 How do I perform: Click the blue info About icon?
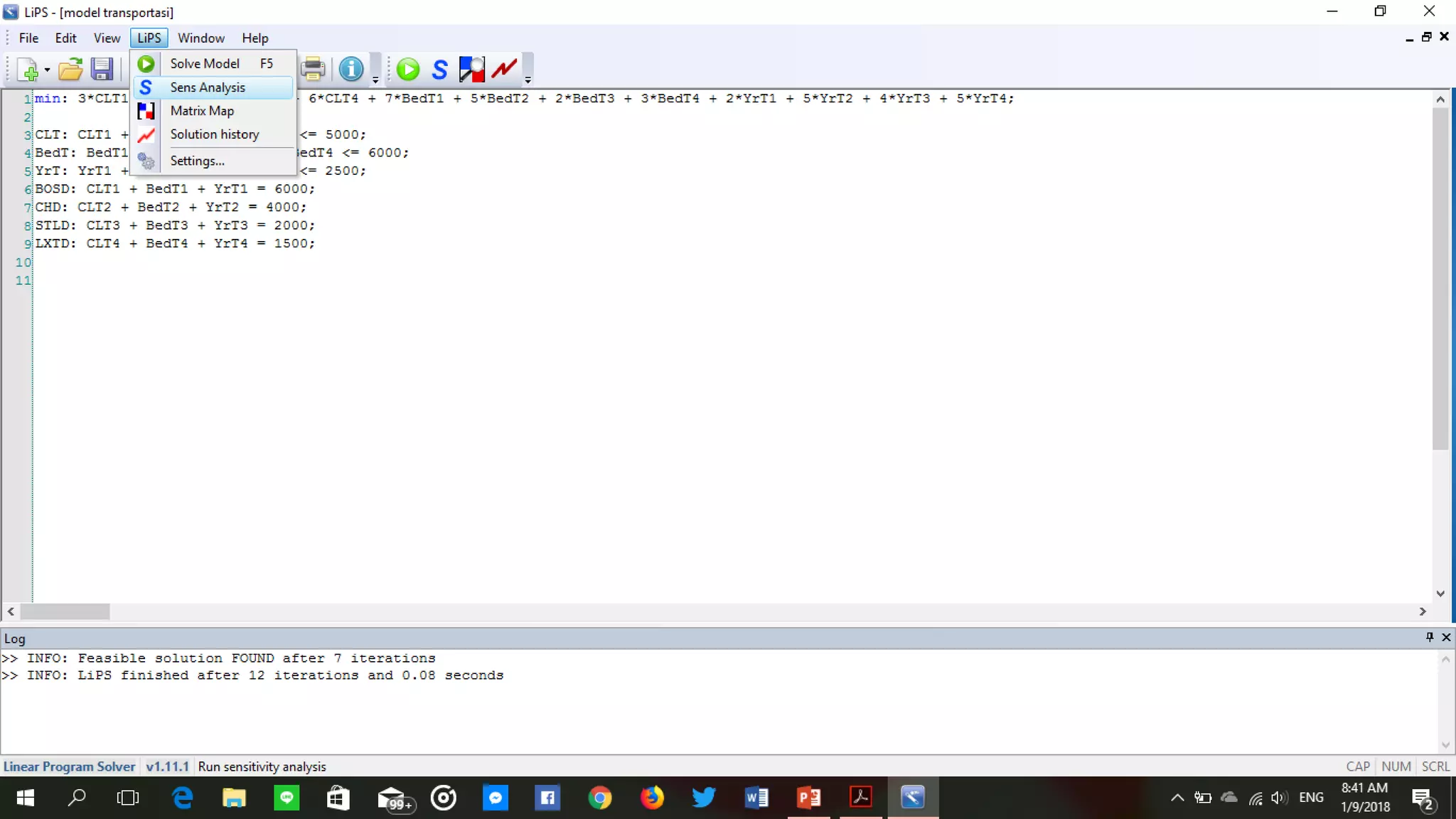(350, 69)
